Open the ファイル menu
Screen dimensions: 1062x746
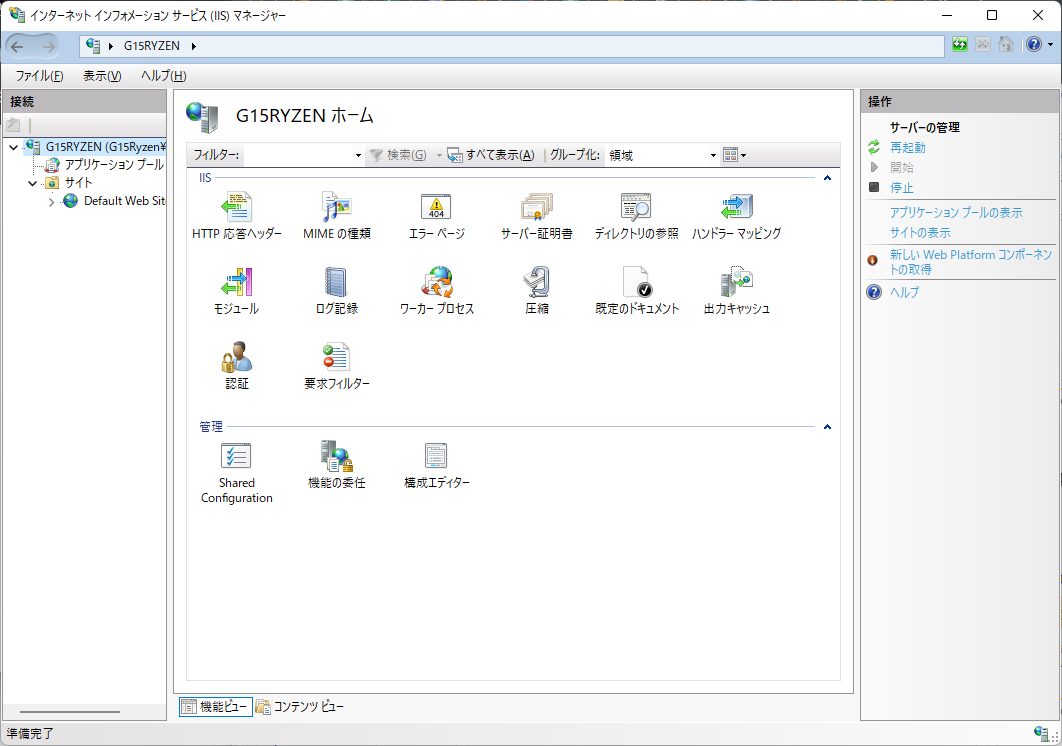click(x=39, y=76)
